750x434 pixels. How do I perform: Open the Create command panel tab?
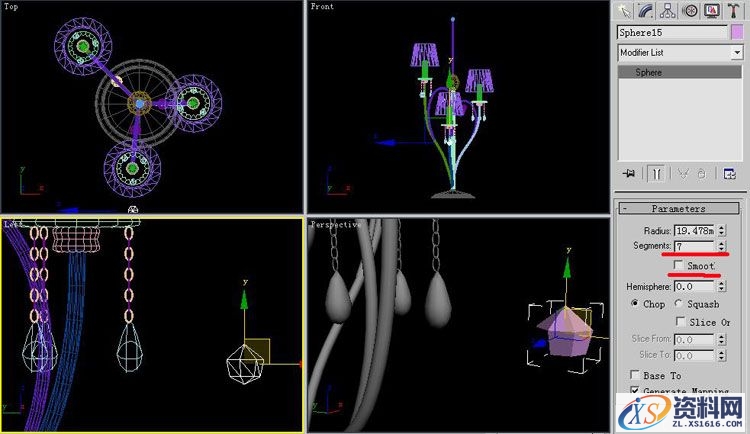625,10
